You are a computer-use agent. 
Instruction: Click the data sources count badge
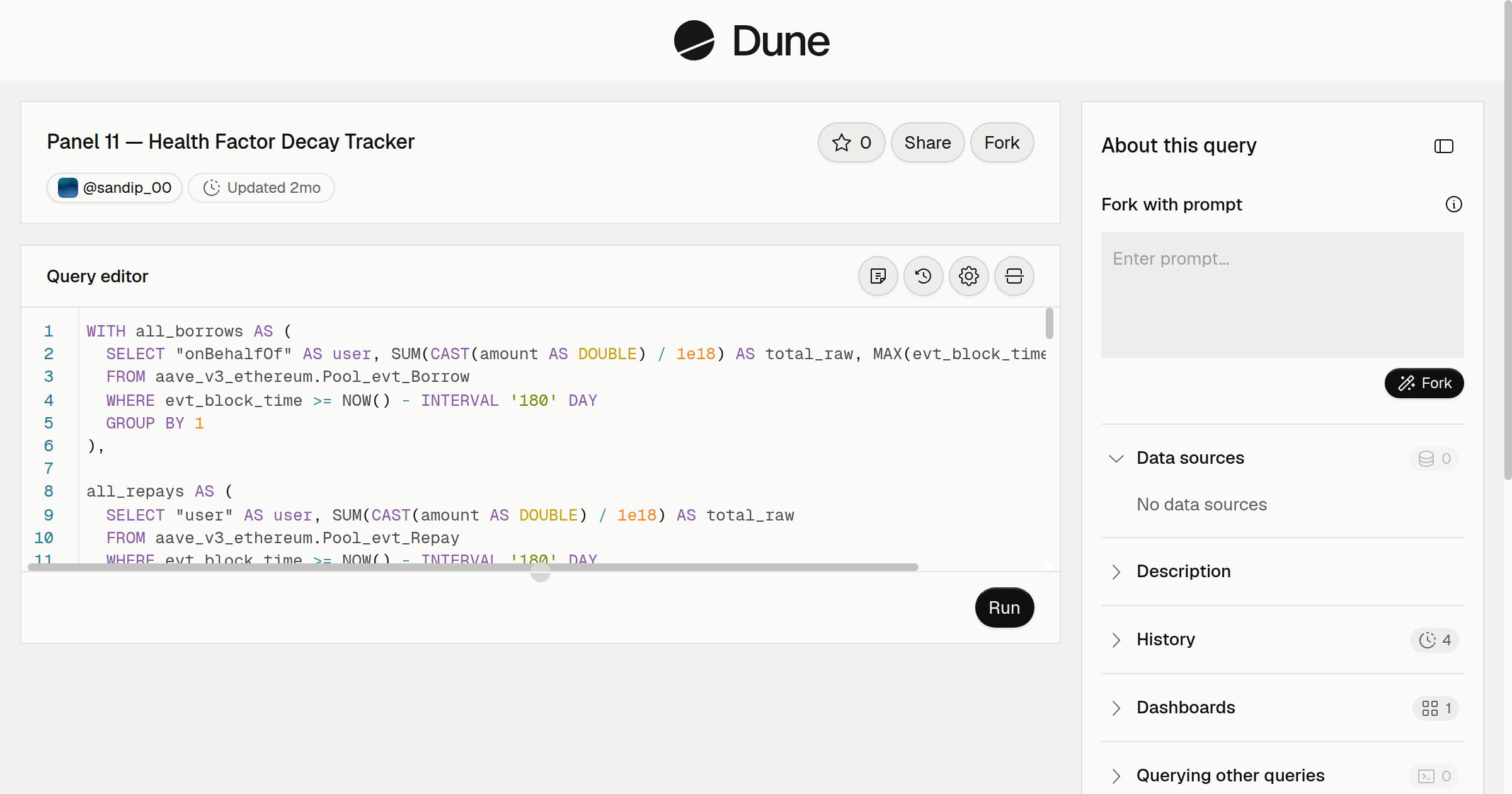[1434, 458]
